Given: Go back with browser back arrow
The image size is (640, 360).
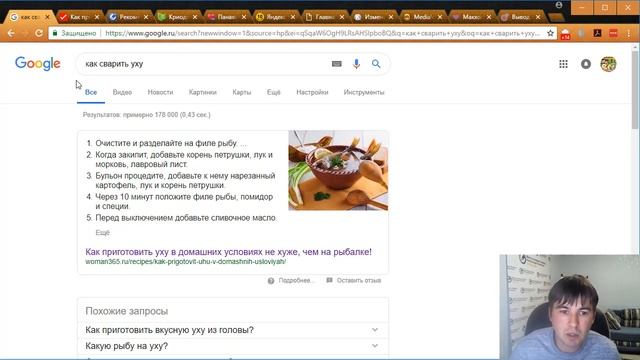Looking at the screenshot, I should click(11, 33).
